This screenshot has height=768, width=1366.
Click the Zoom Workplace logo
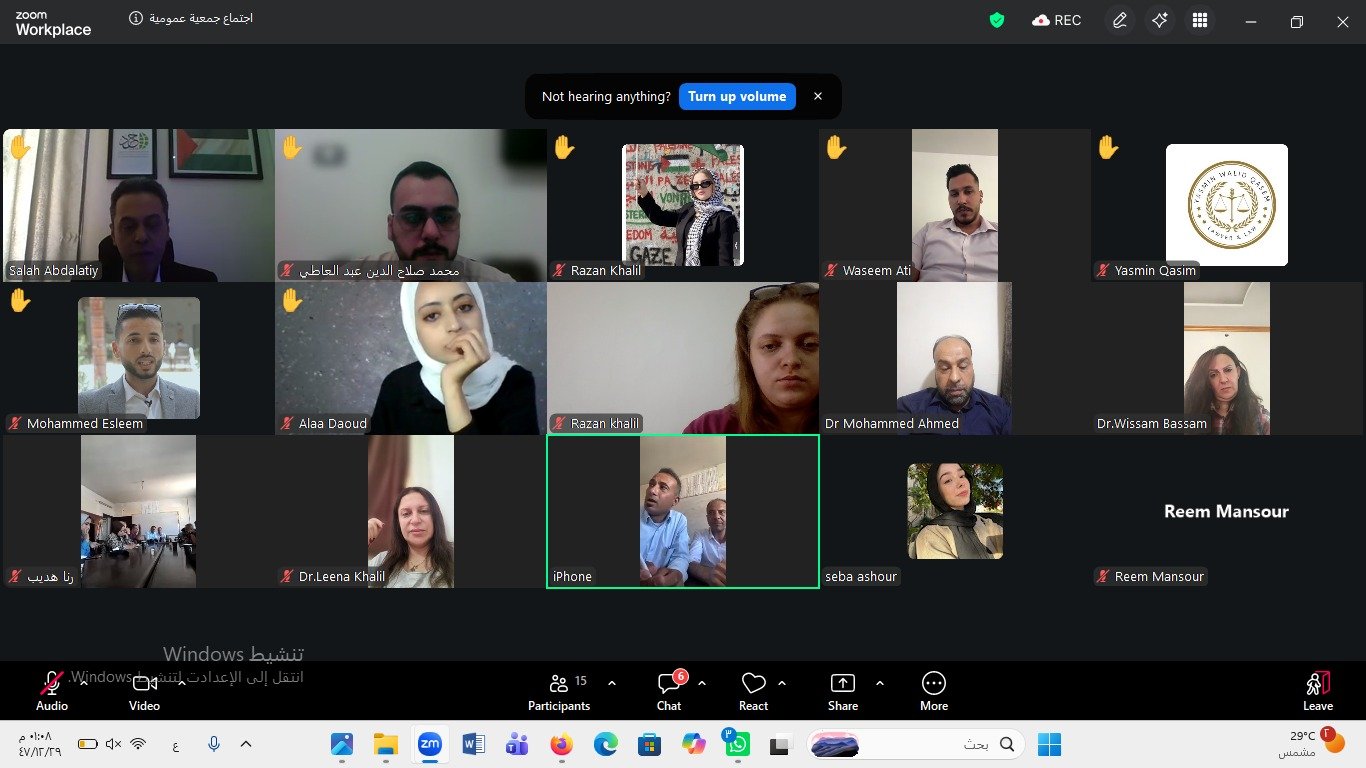[x=53, y=24]
